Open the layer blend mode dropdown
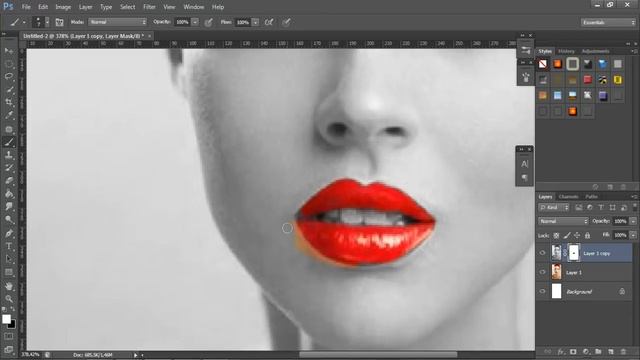The width and height of the screenshot is (640, 360). tap(563, 221)
